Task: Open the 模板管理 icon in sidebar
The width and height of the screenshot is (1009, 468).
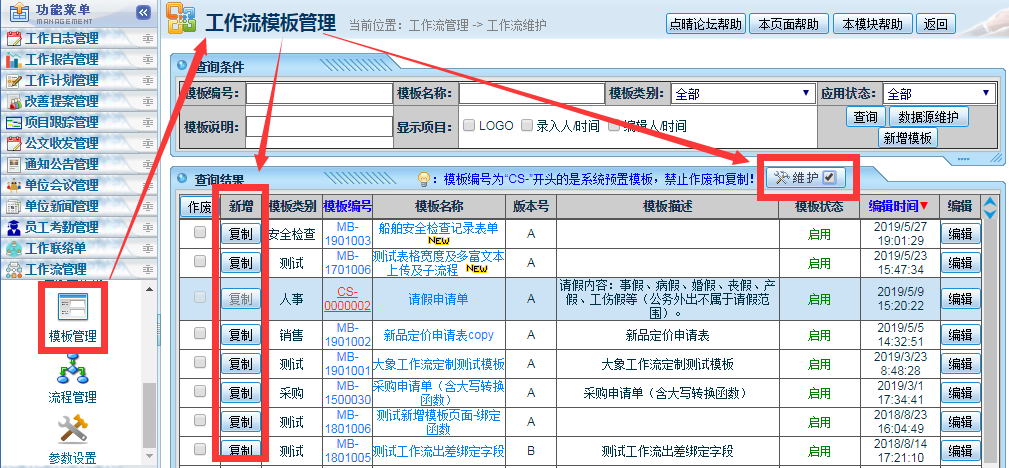Action: click(72, 308)
